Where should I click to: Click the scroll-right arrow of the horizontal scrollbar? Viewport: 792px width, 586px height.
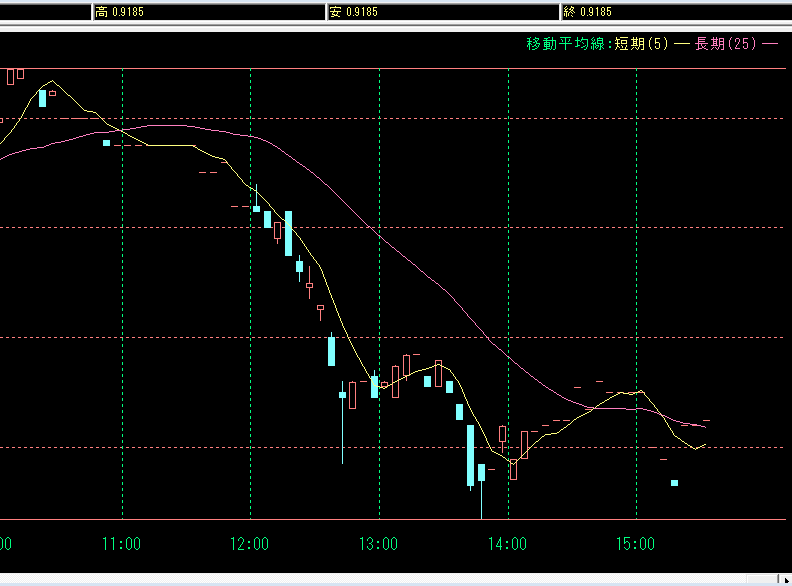coord(786,580)
